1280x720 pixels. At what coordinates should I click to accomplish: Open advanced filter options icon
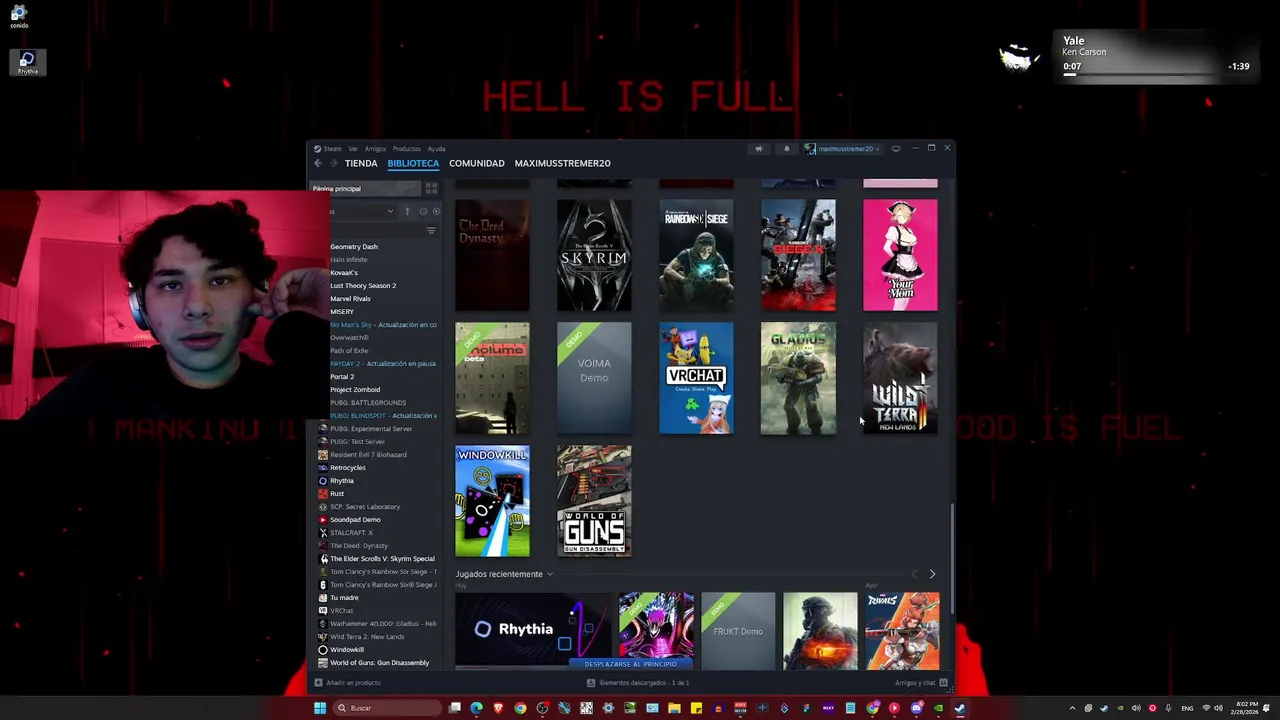(x=431, y=231)
